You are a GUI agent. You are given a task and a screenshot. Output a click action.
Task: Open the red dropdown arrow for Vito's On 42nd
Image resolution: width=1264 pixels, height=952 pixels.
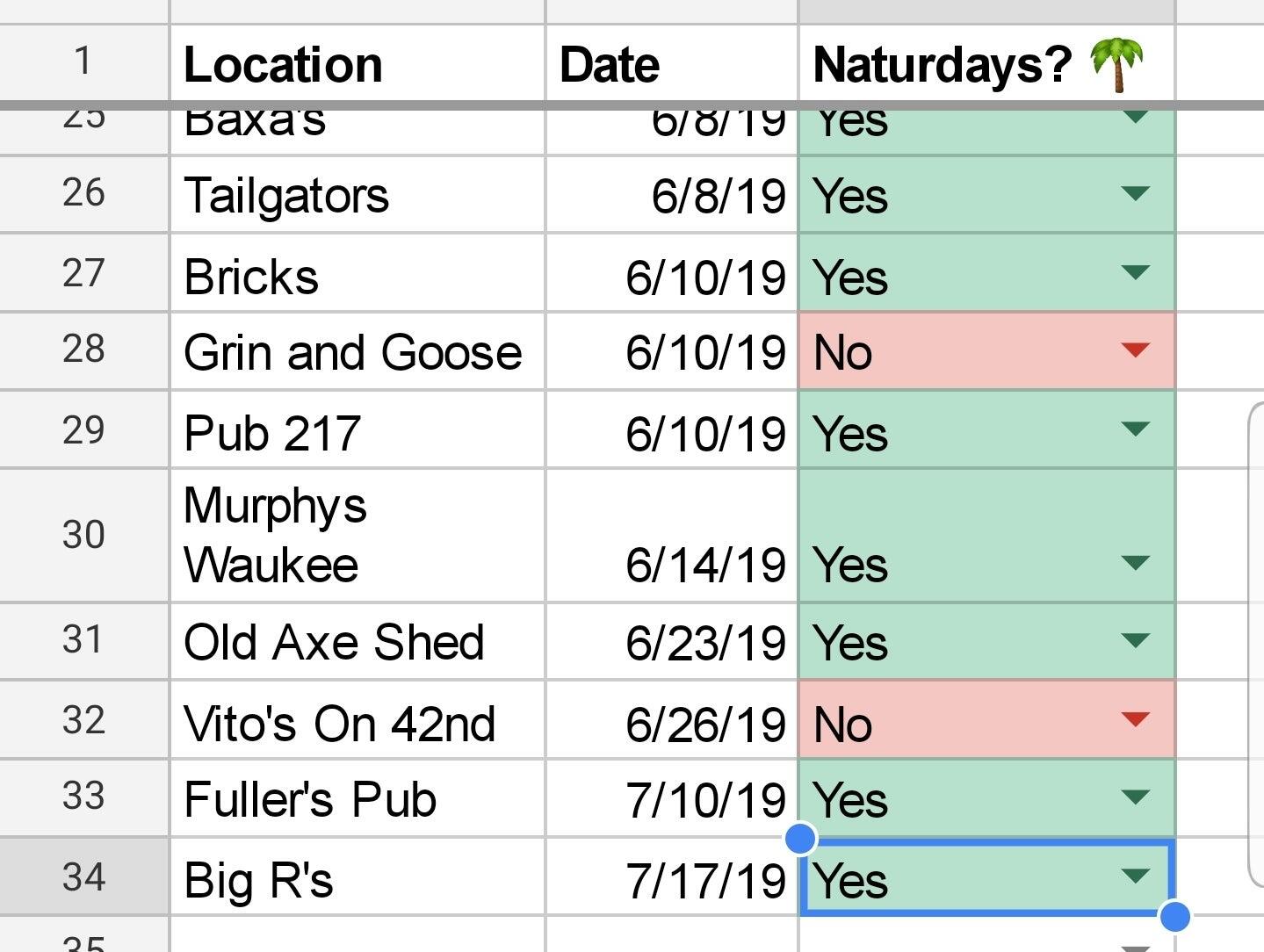coord(1136,720)
